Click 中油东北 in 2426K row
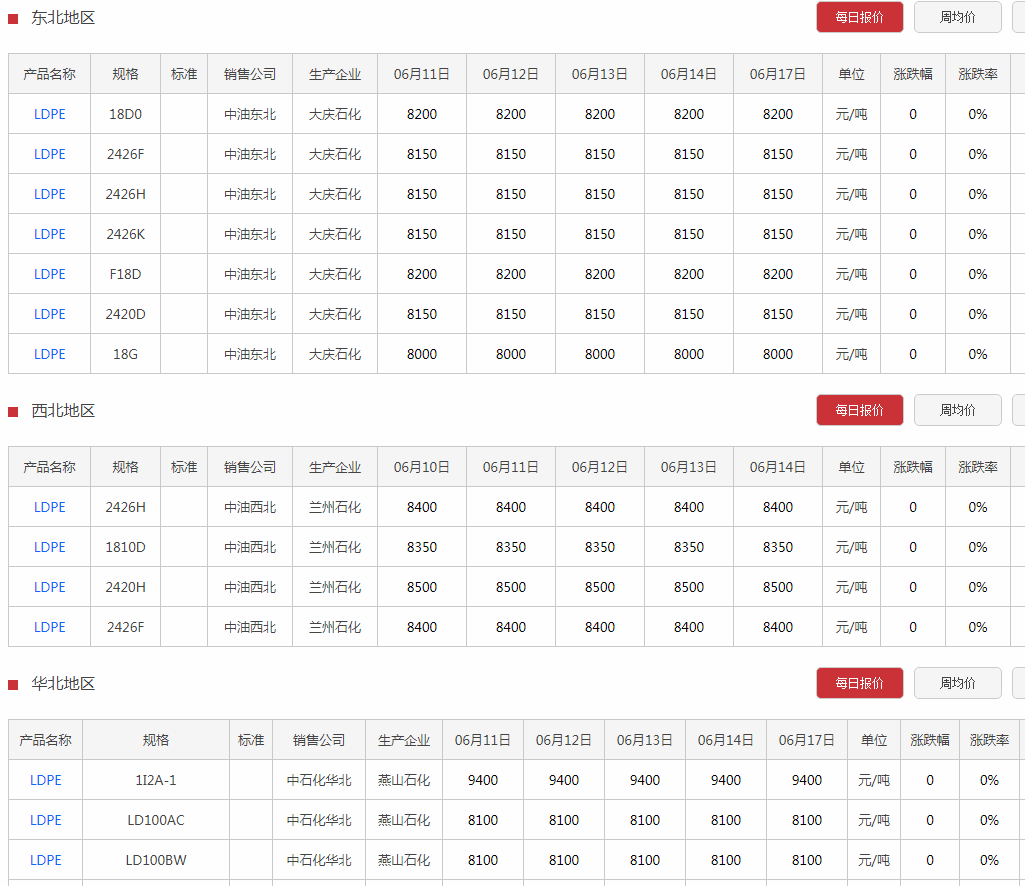This screenshot has height=886, width=1025. 250,234
